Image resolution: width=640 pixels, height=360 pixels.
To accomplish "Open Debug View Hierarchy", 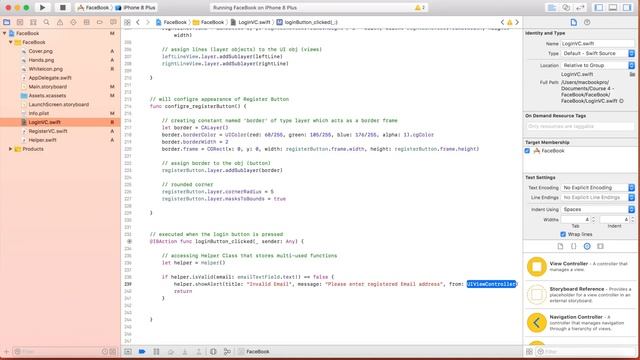I will tap(213, 351).
